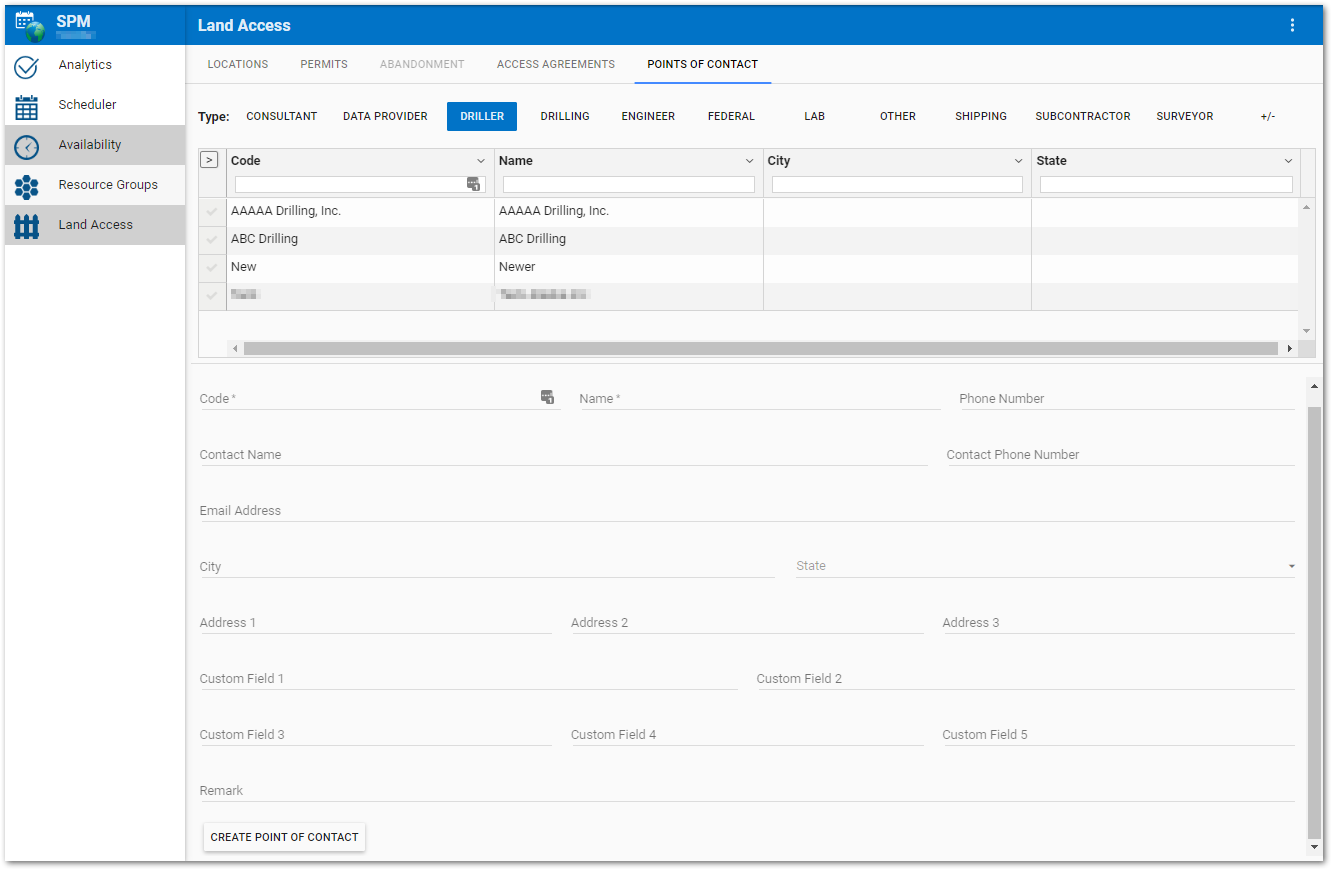Toggle the checkmark on the New row

click(x=211, y=268)
